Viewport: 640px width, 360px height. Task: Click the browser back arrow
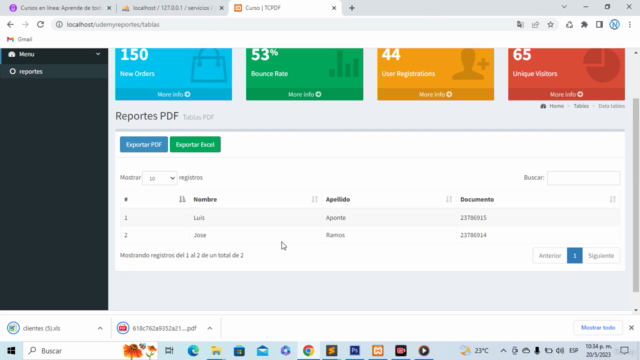coord(10,24)
